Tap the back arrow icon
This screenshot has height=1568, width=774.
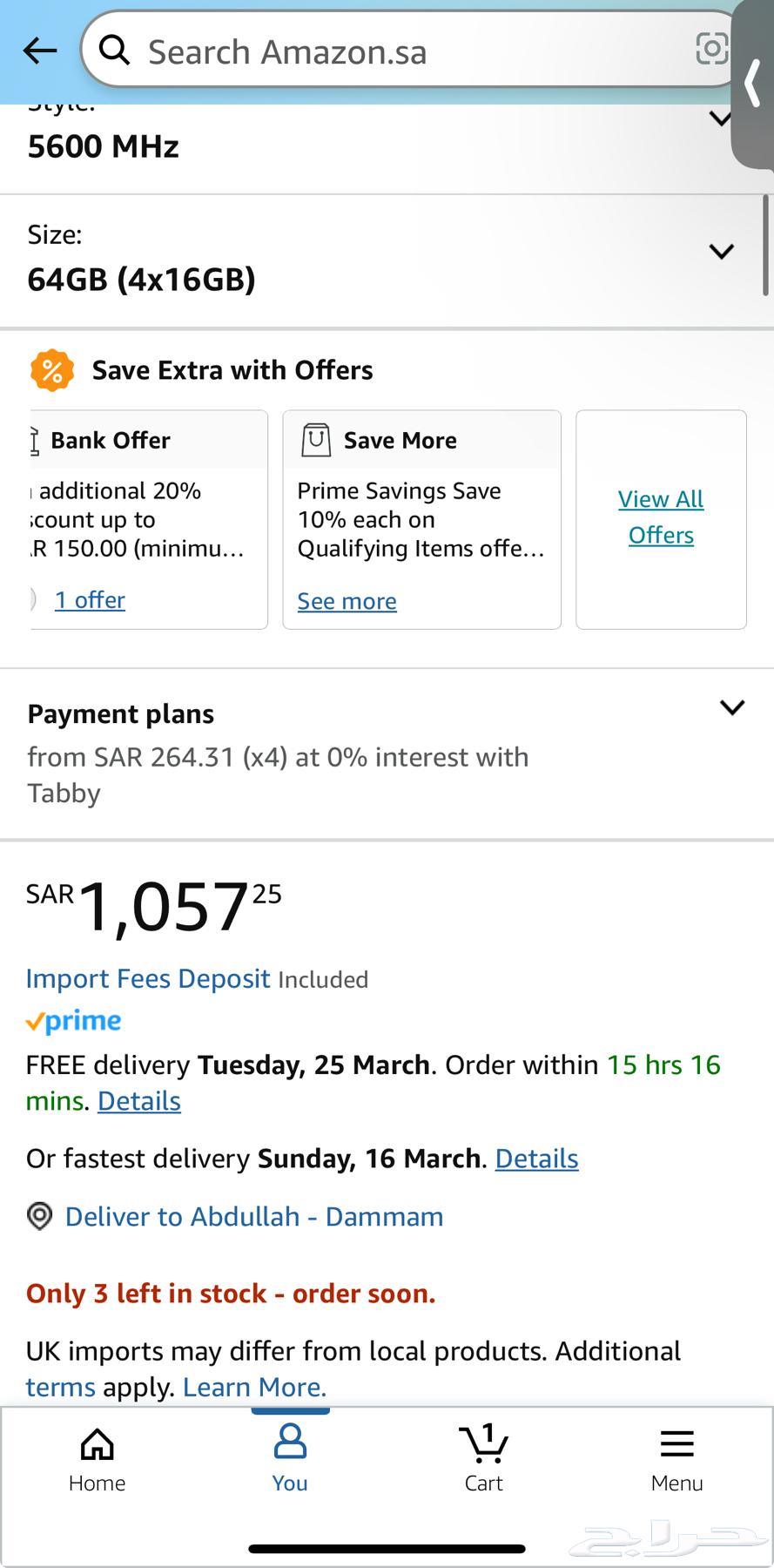click(x=40, y=51)
